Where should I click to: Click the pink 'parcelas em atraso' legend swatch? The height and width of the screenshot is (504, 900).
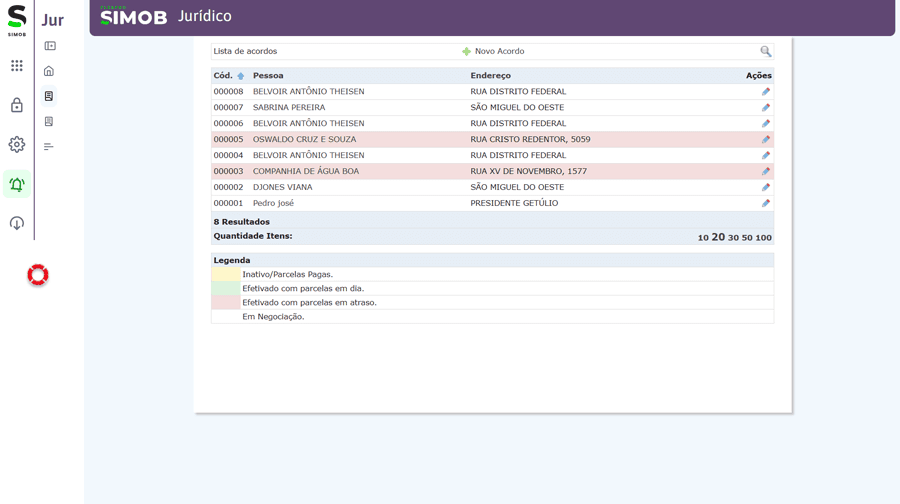click(226, 302)
